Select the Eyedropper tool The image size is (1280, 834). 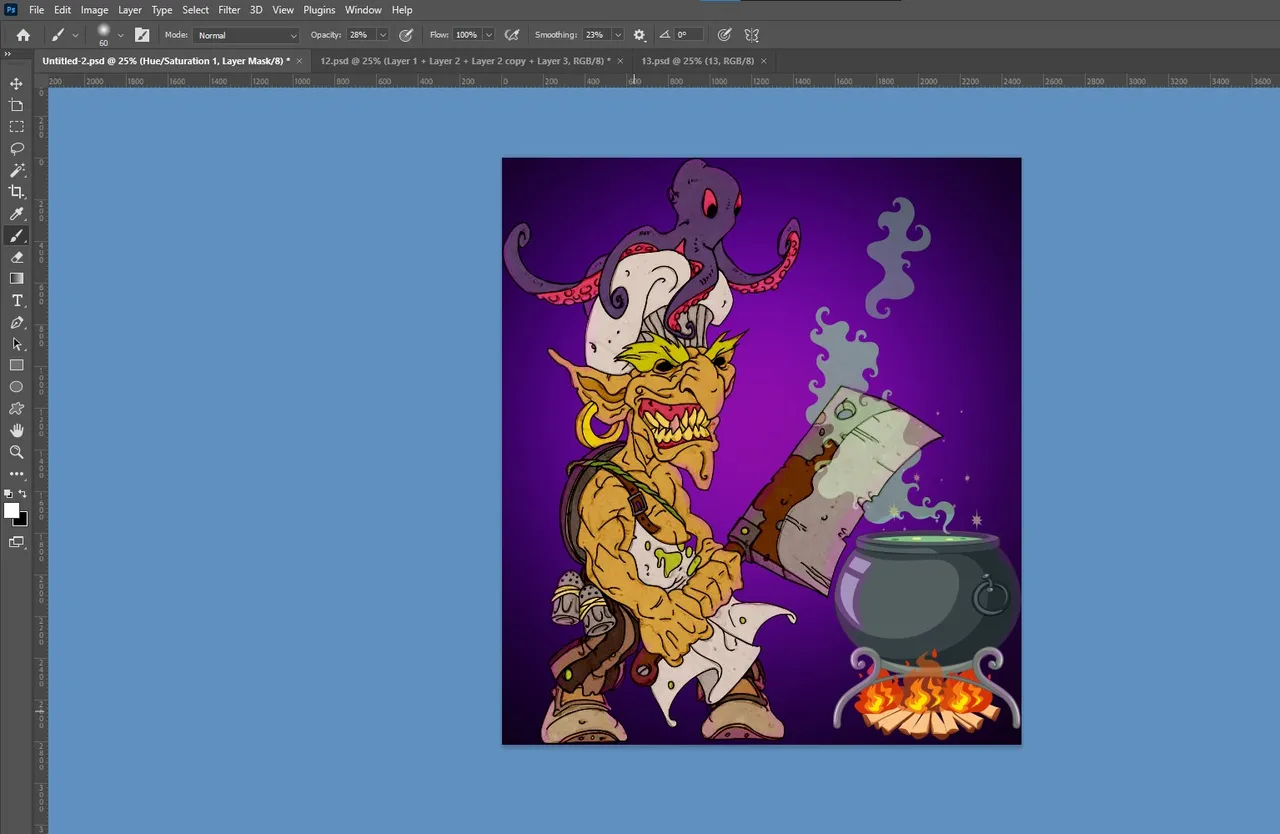coord(16,214)
